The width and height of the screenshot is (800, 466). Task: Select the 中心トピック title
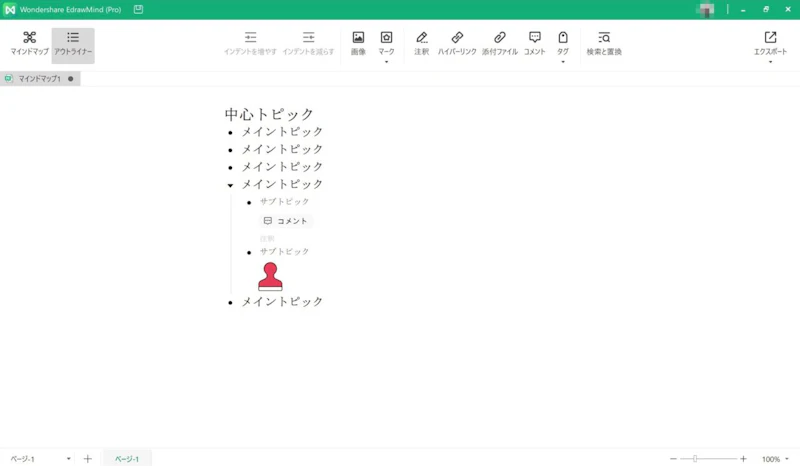[x=269, y=114]
